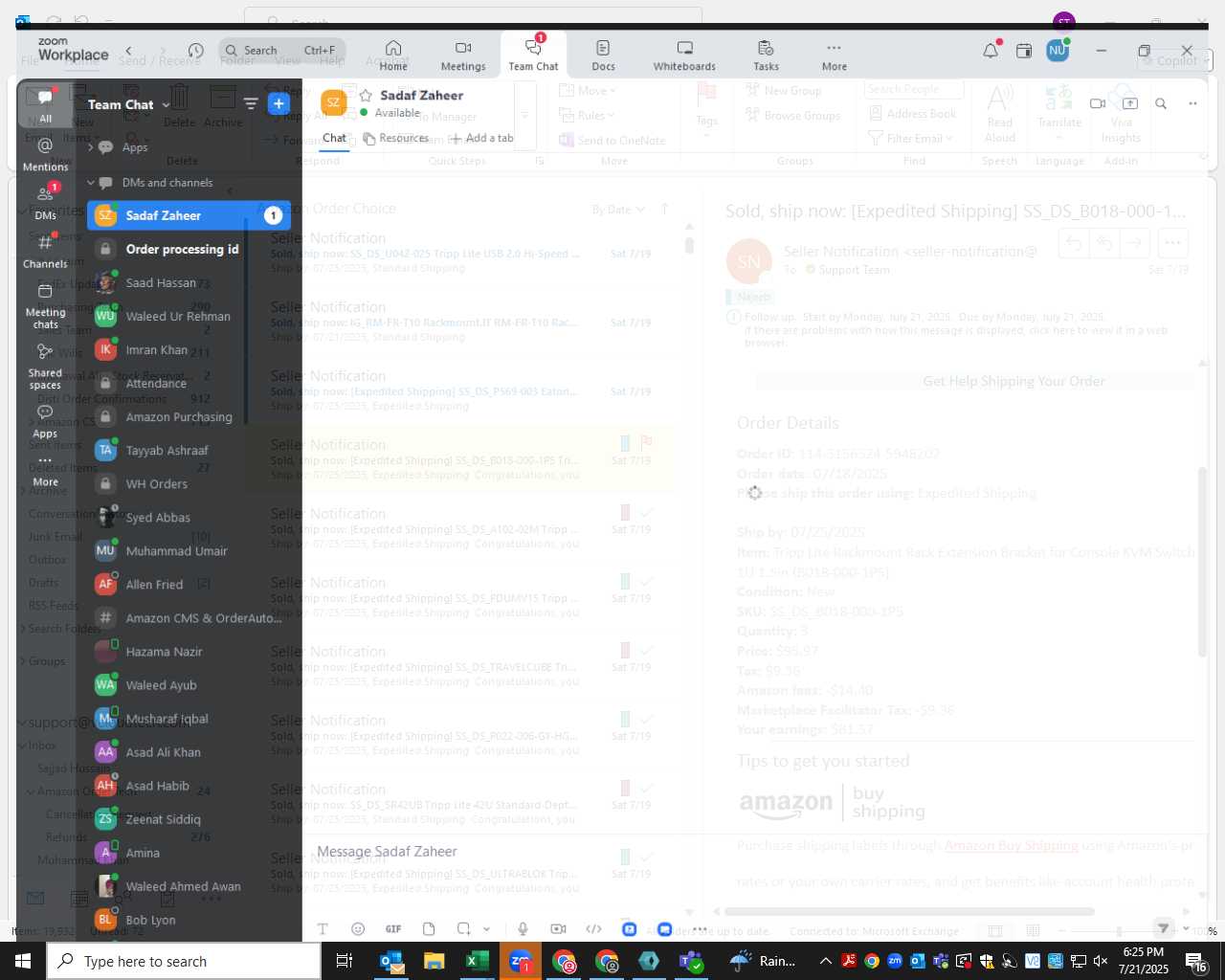Switch to the Meetings tab
Viewport: 1225px width, 980px height.
(463, 56)
